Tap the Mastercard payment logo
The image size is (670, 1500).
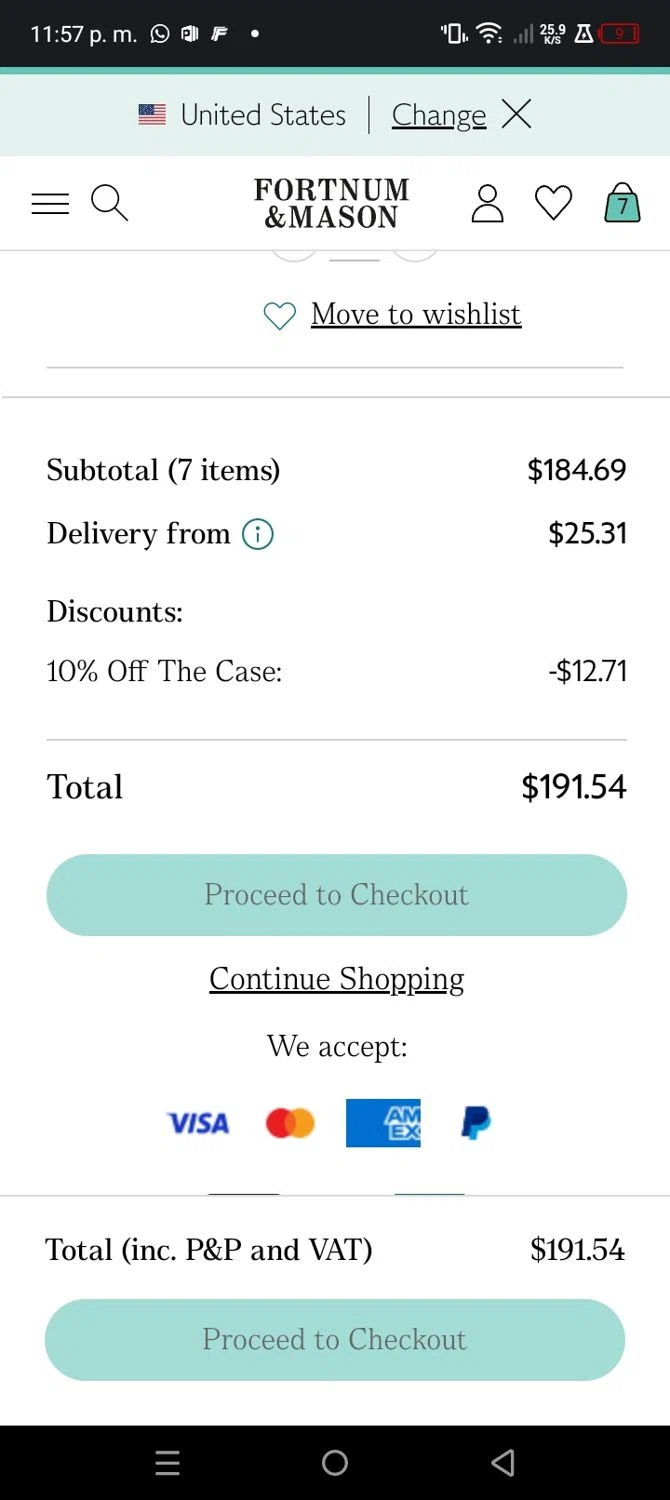(290, 1123)
